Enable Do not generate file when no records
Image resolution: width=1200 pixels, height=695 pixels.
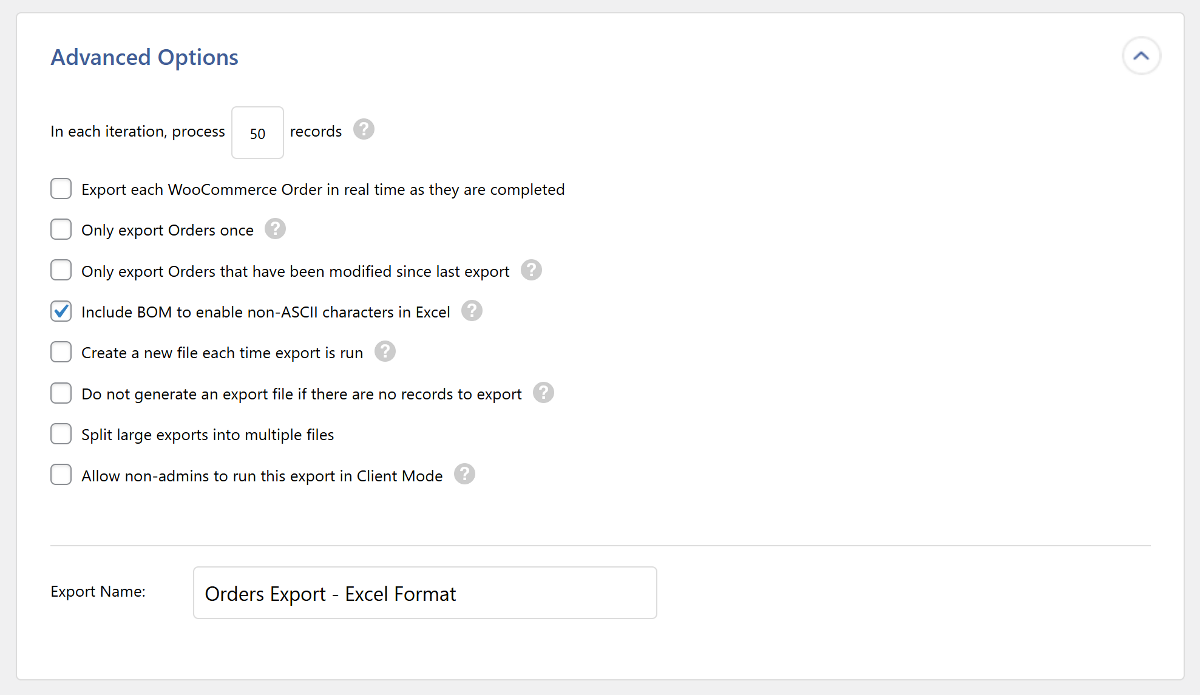click(x=60, y=393)
